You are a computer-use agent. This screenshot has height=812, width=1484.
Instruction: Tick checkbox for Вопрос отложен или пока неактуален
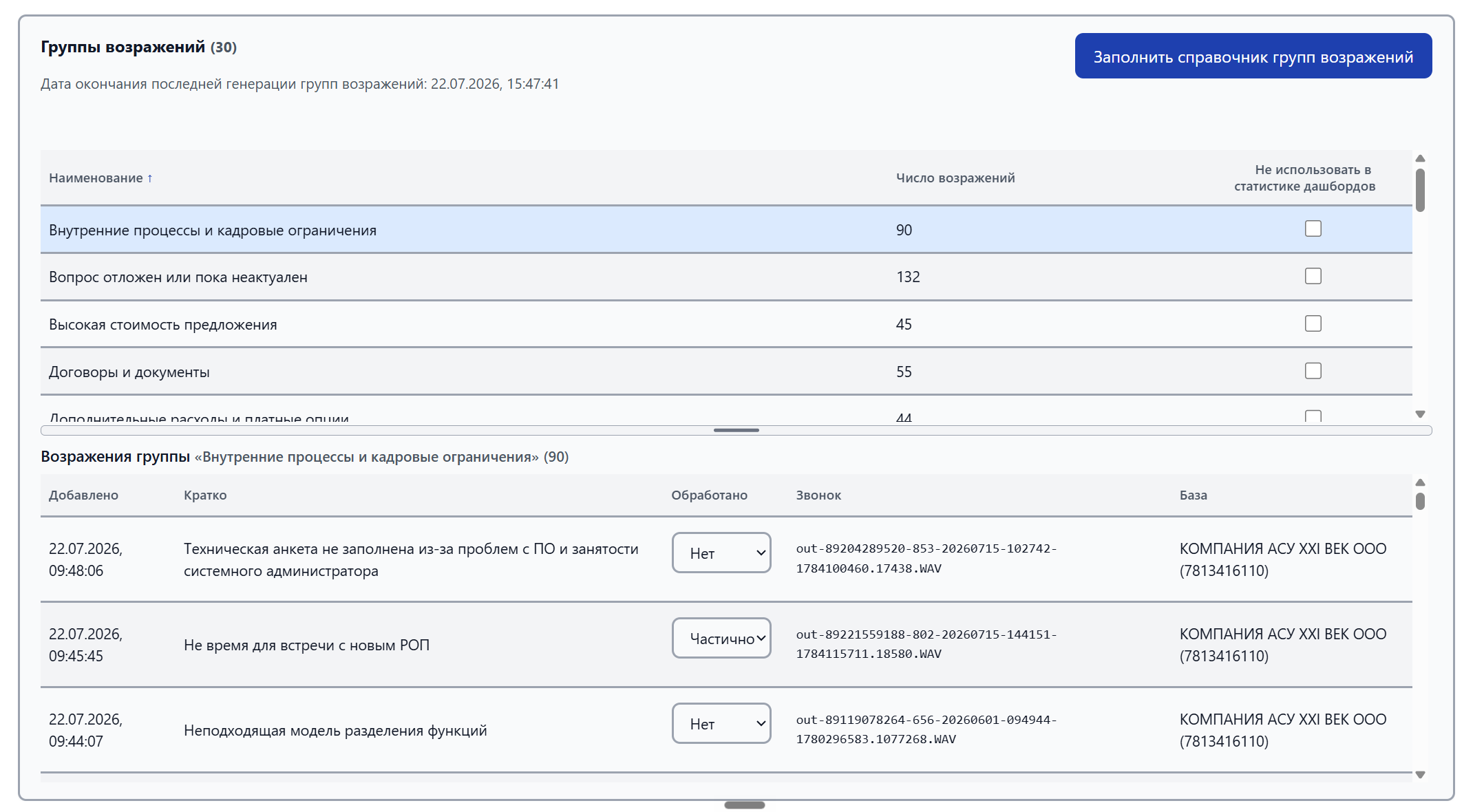coord(1313,276)
